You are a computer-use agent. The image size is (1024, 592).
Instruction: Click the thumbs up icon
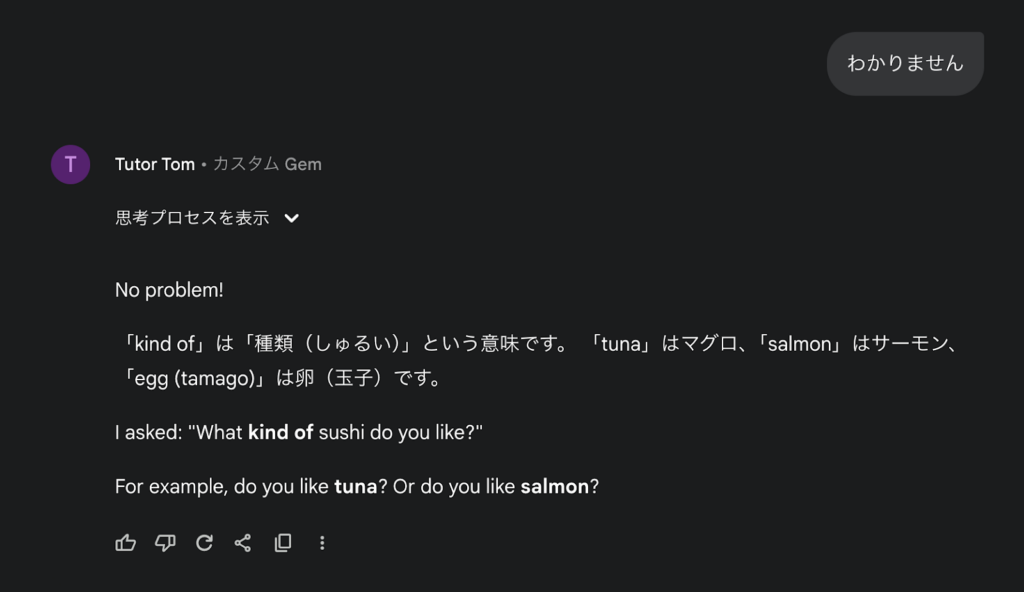click(126, 543)
